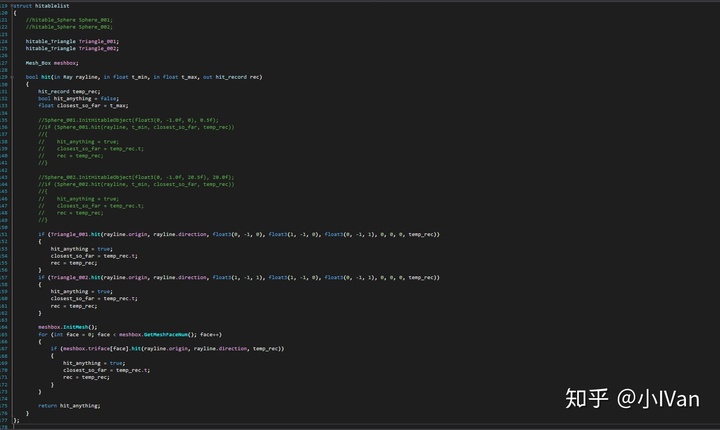720x430 pixels.
Task: Collapse the bool hit function block
Action: (12, 77)
